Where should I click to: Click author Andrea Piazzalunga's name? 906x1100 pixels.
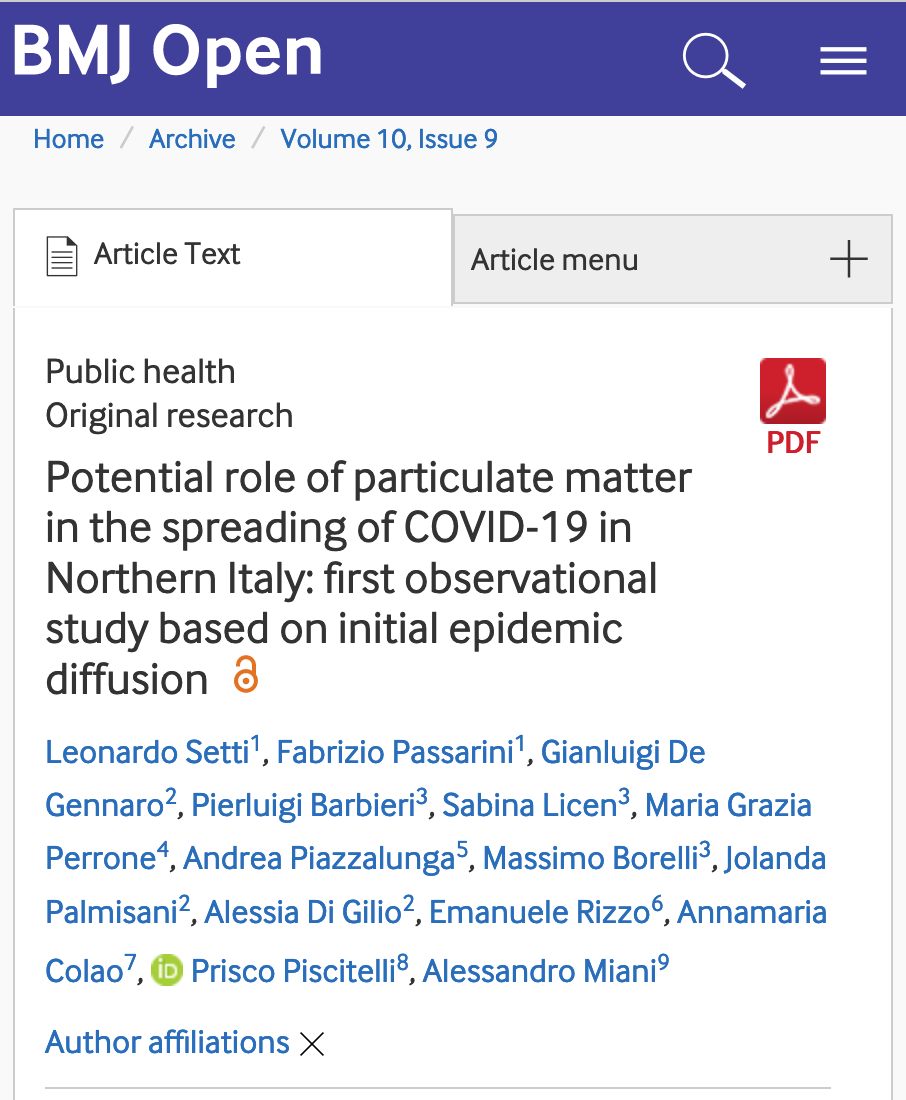(319, 859)
